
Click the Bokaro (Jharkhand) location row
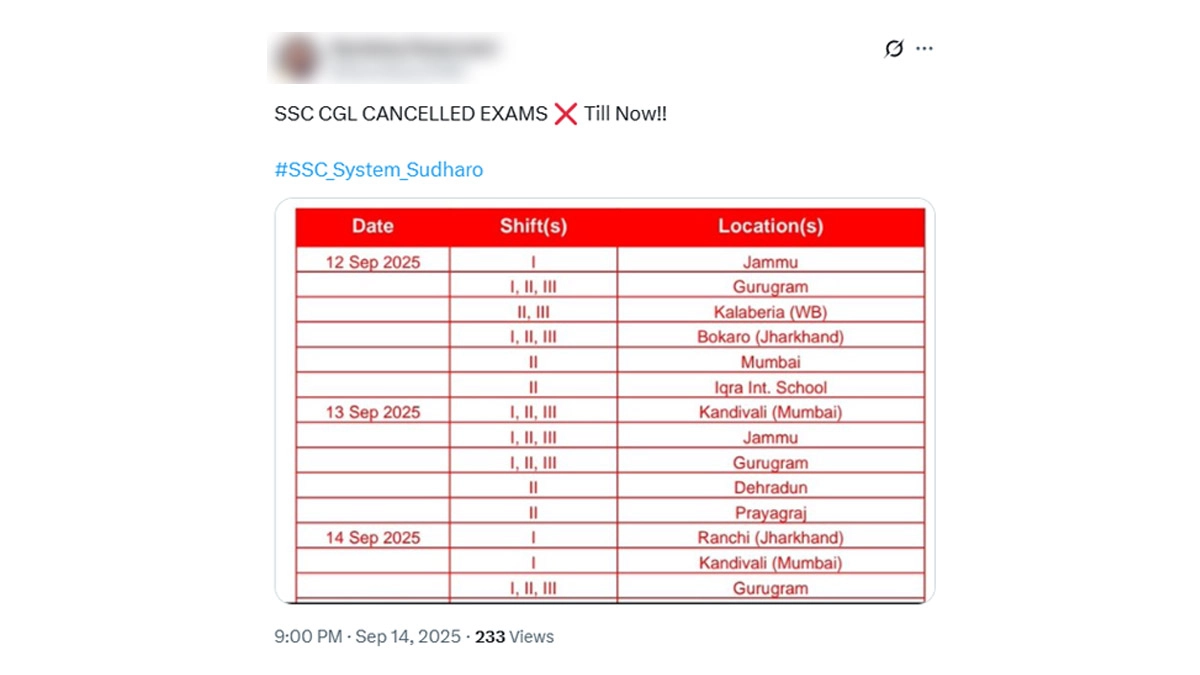[x=770, y=337]
